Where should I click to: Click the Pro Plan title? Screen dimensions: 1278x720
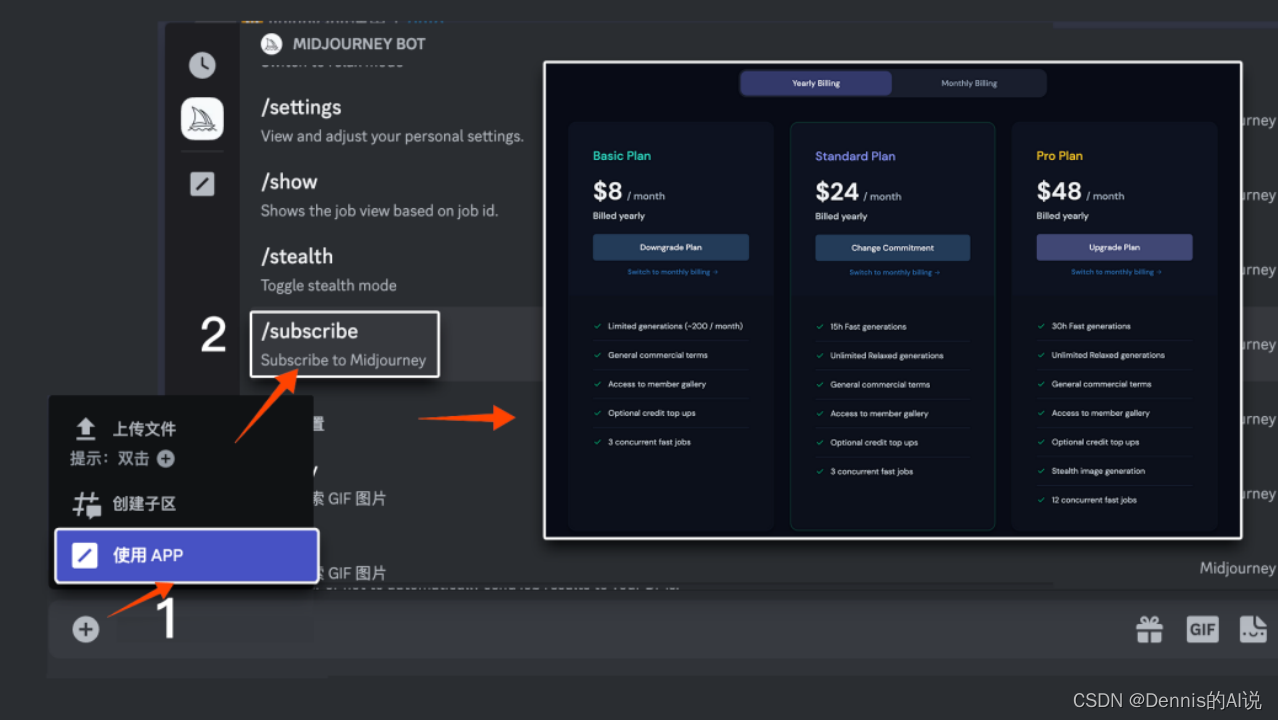(1060, 156)
